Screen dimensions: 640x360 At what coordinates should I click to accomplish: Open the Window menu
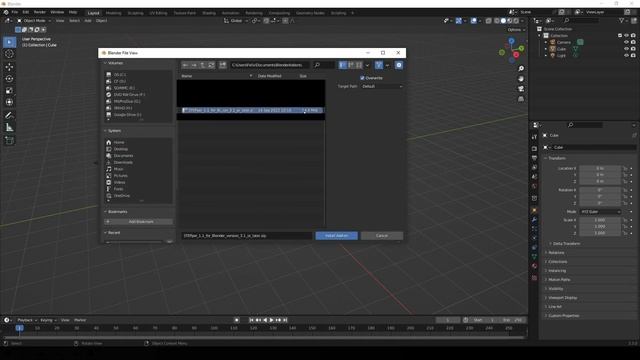click(57, 13)
